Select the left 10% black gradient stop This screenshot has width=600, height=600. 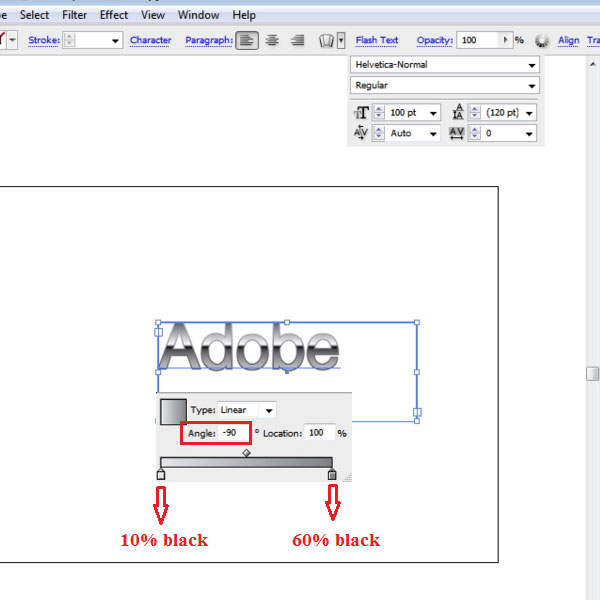click(161, 474)
